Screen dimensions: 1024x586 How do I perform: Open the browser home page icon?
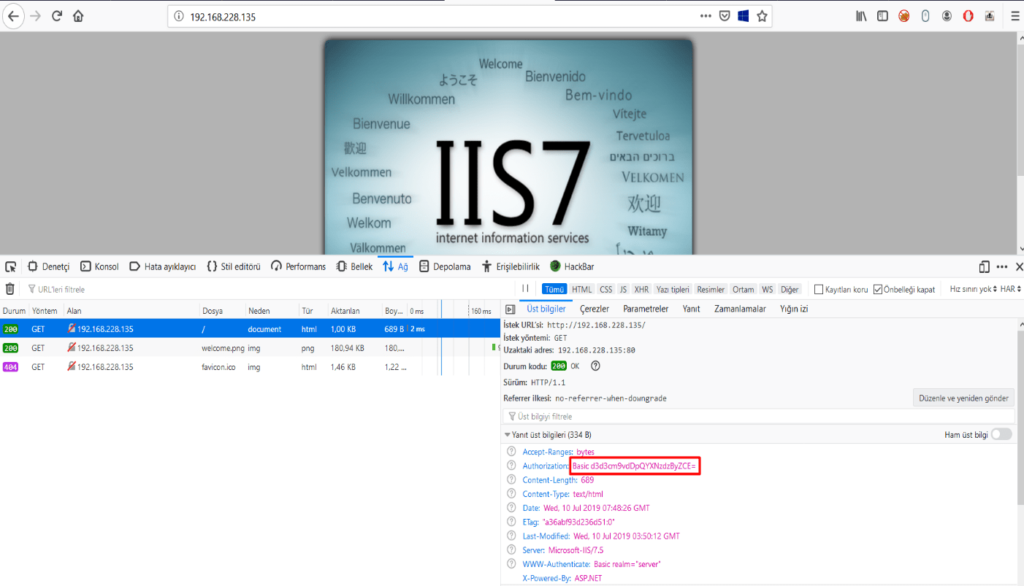point(78,16)
